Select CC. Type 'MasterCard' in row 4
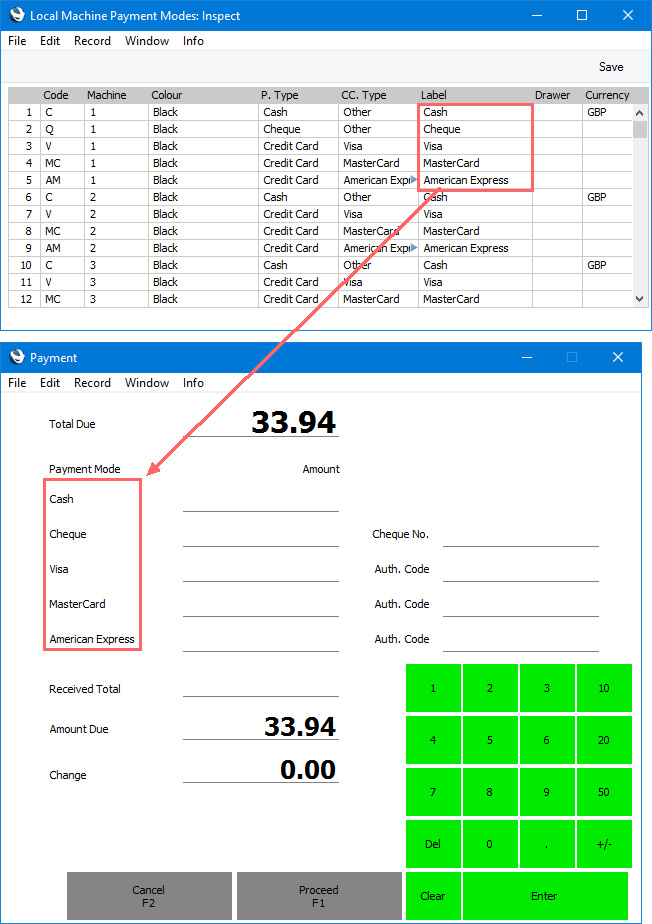 (x=378, y=163)
